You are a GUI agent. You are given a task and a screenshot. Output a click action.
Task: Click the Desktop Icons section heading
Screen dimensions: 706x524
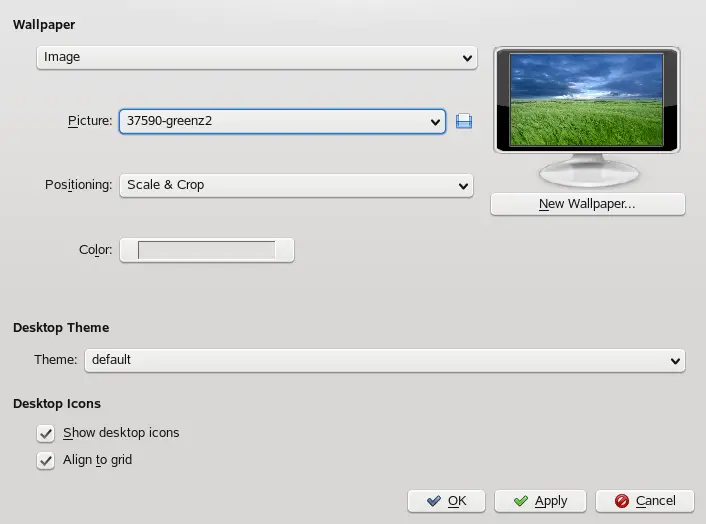click(x=57, y=404)
